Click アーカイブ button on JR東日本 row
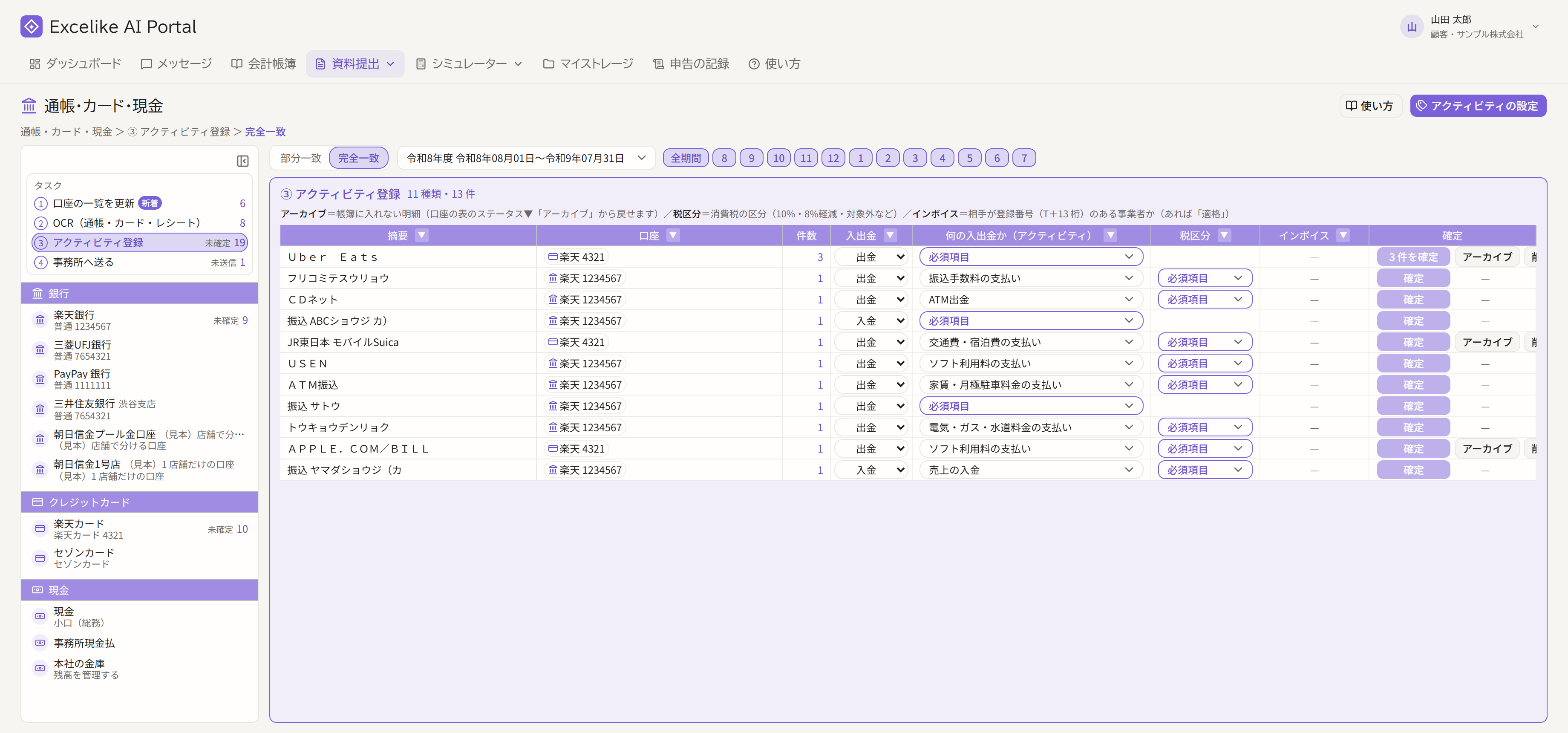 click(1487, 342)
